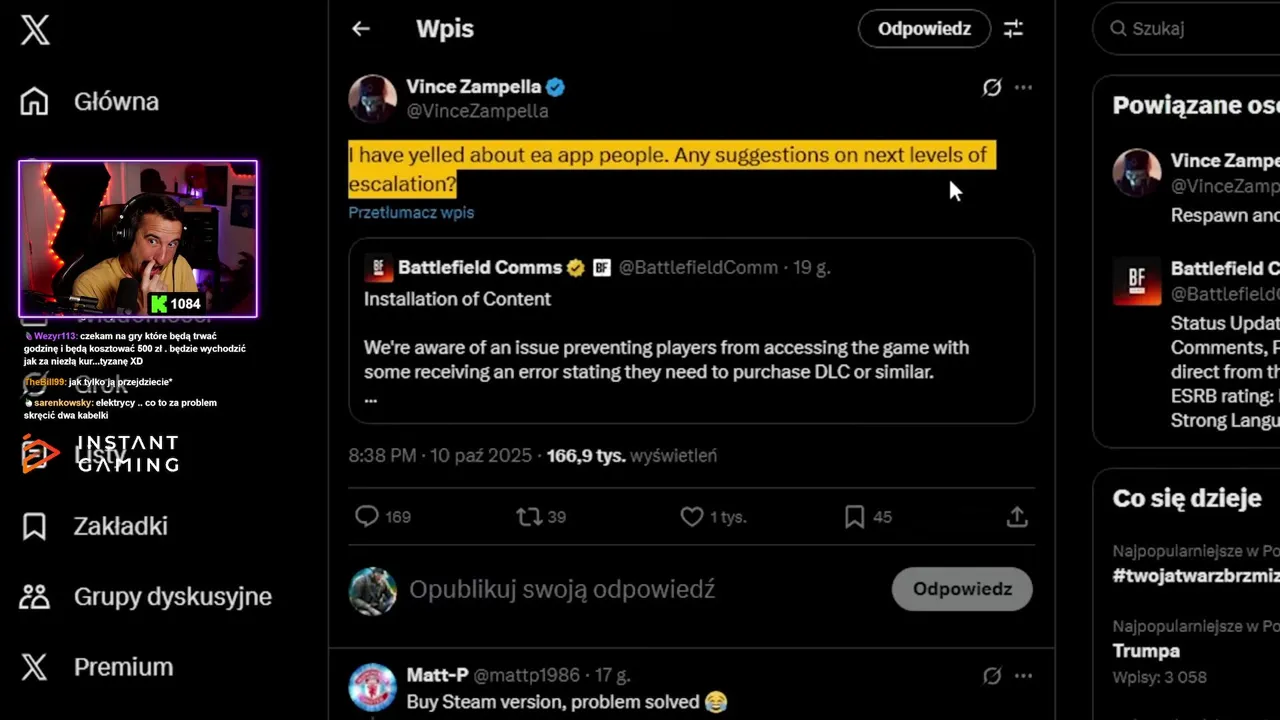Screen dimensions: 1280x720
Task: Click the X logo in the sidebar
Action: point(35,30)
